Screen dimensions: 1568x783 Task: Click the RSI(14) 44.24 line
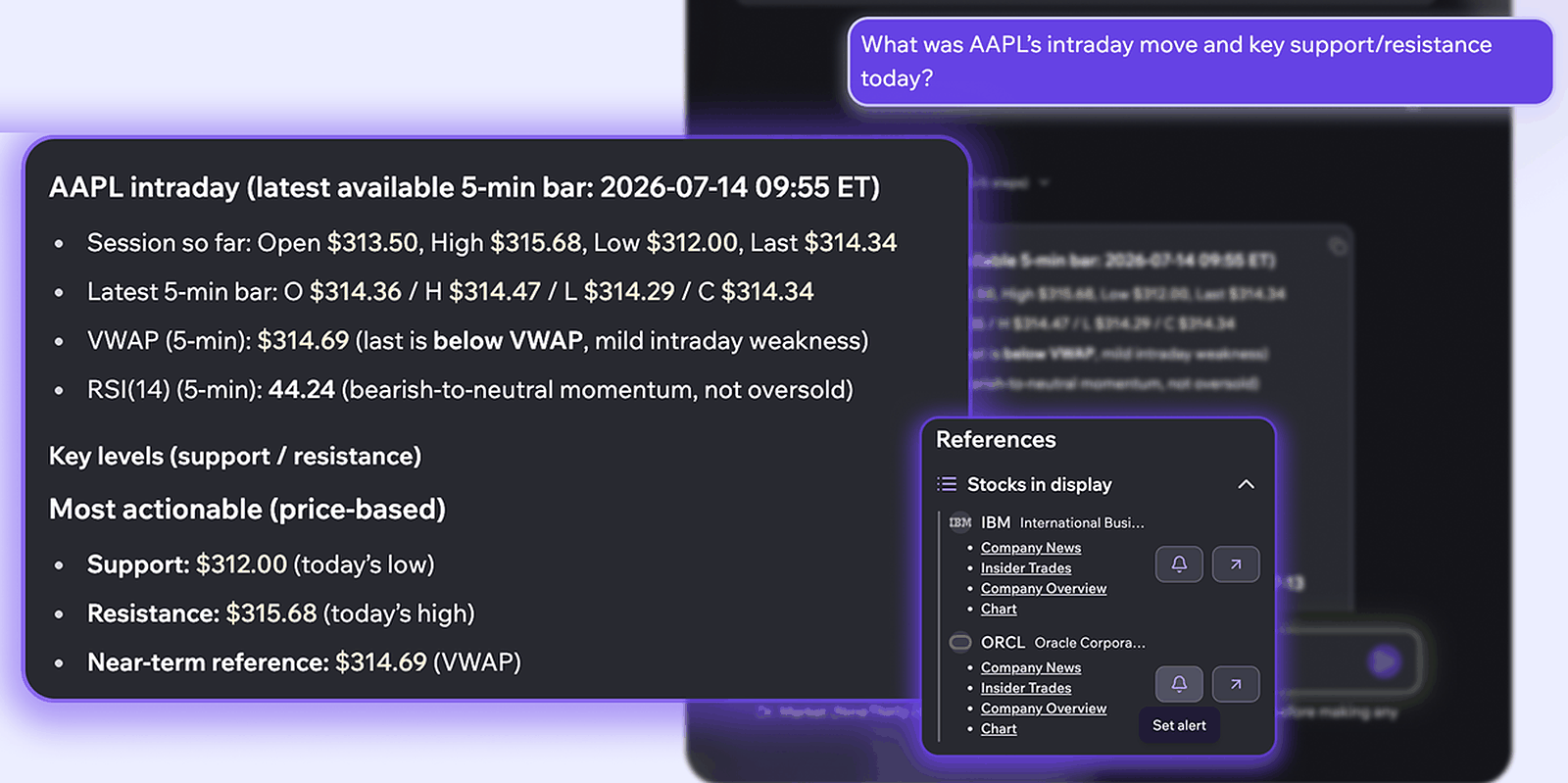pos(470,390)
